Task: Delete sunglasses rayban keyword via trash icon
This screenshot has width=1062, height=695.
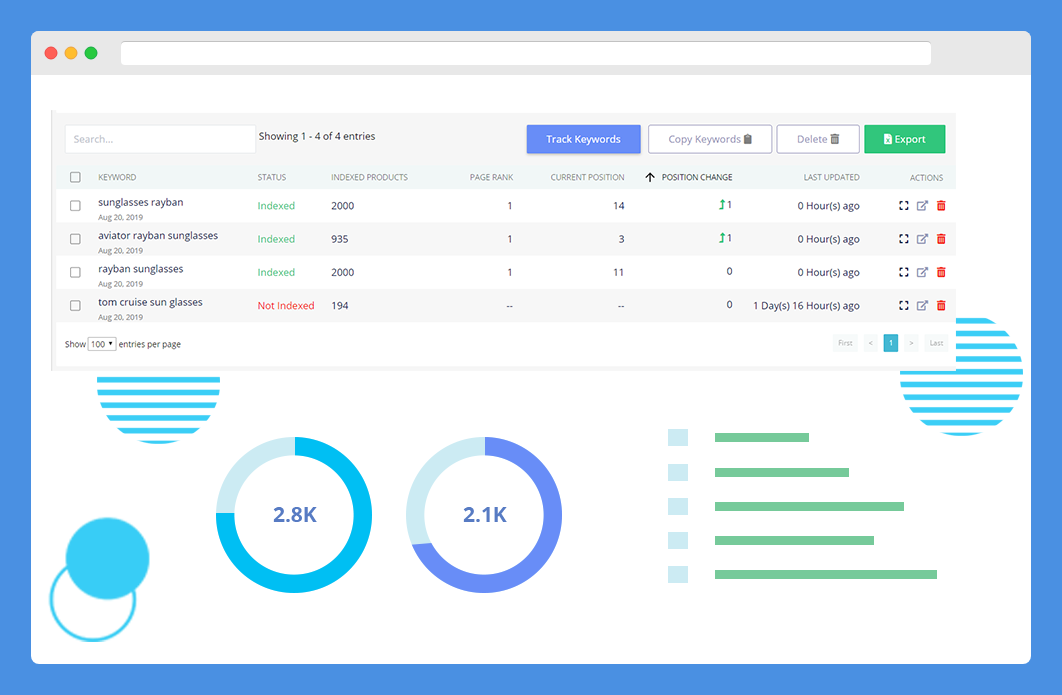Action: (941, 205)
